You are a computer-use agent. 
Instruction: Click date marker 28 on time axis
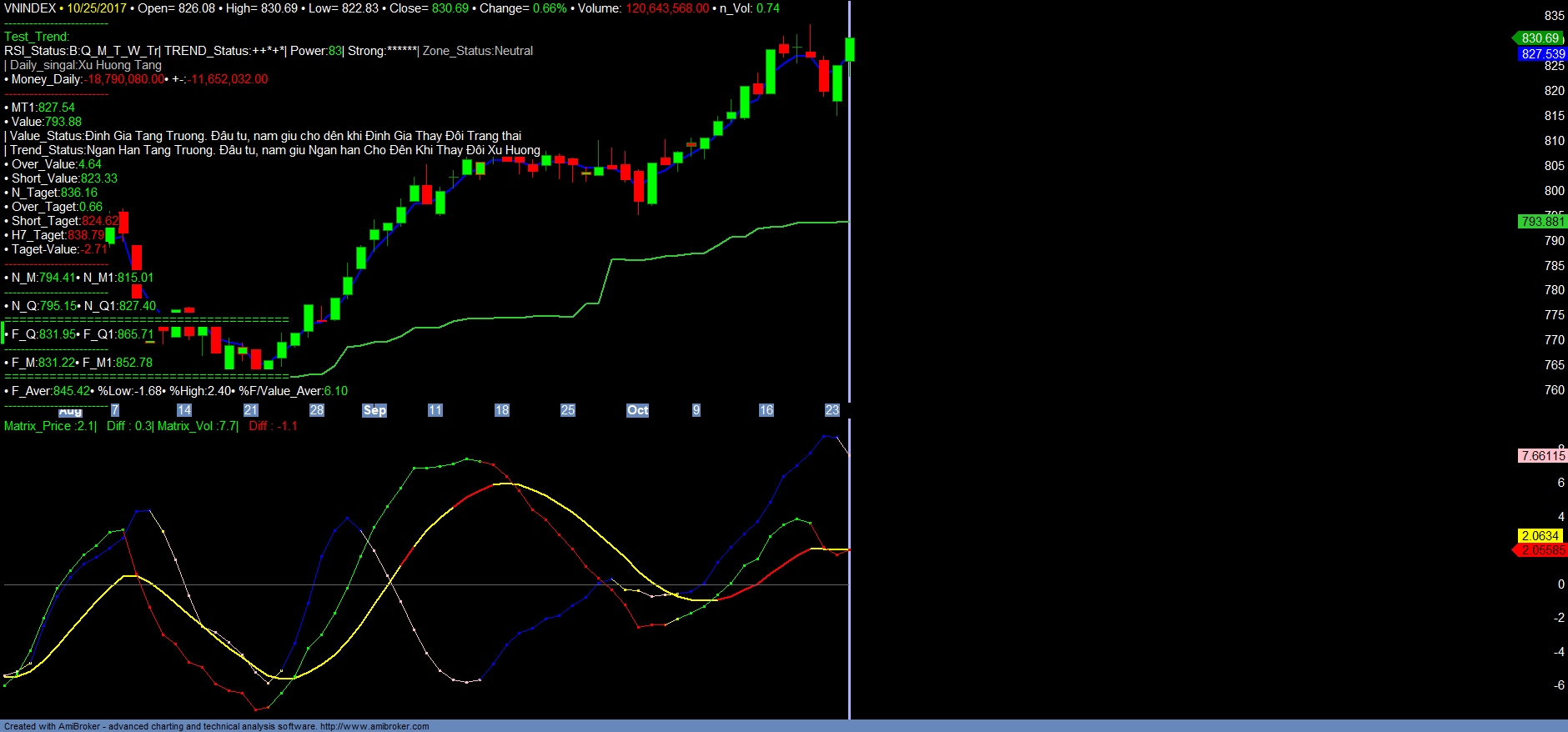click(316, 410)
